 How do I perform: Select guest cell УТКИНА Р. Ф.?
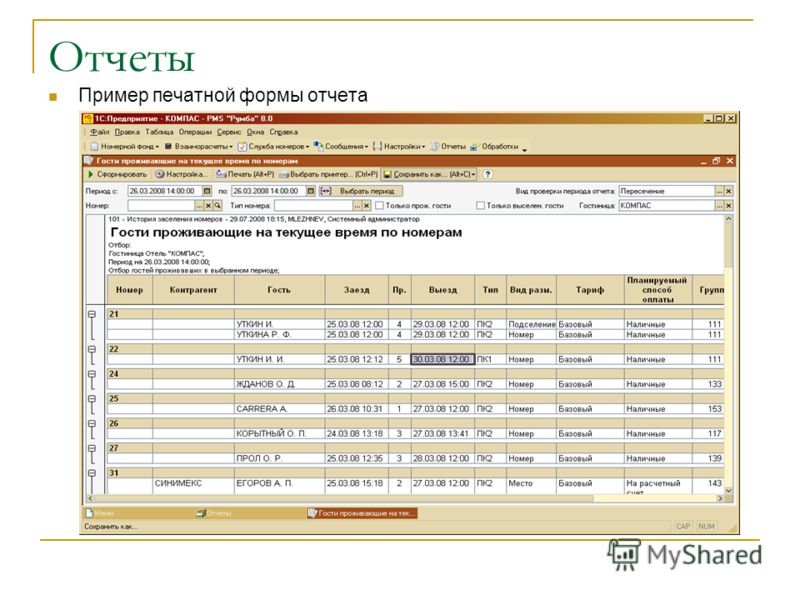[280, 335]
